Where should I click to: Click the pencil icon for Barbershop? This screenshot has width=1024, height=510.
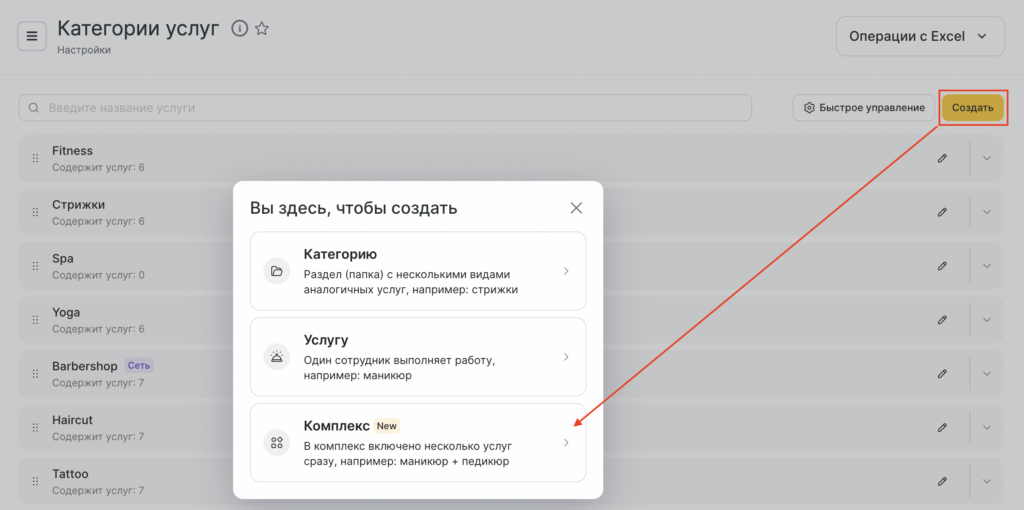942,373
